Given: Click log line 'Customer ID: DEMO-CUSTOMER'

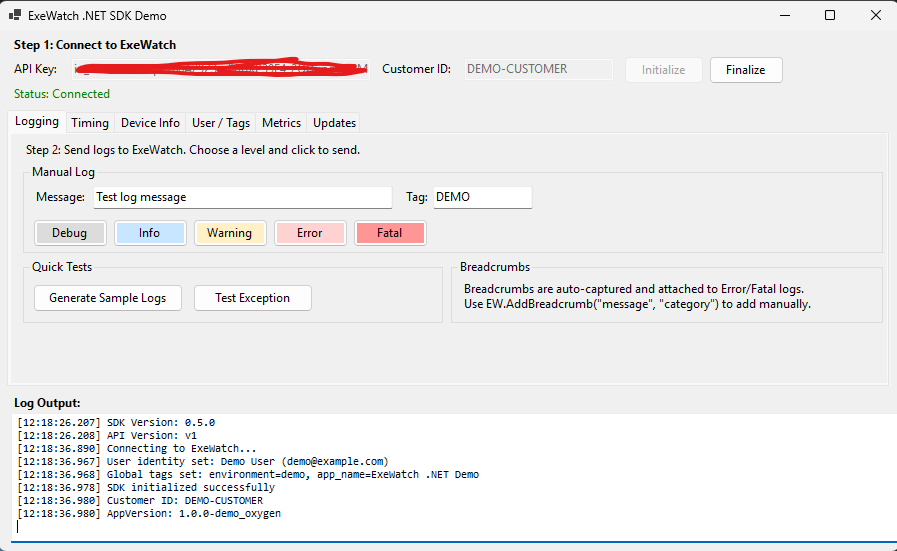Looking at the screenshot, I should tap(140, 501).
